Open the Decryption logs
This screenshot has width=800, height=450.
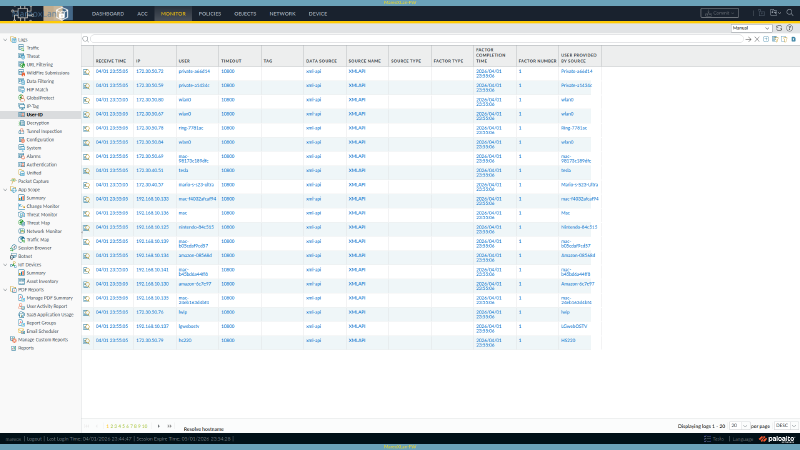38,123
